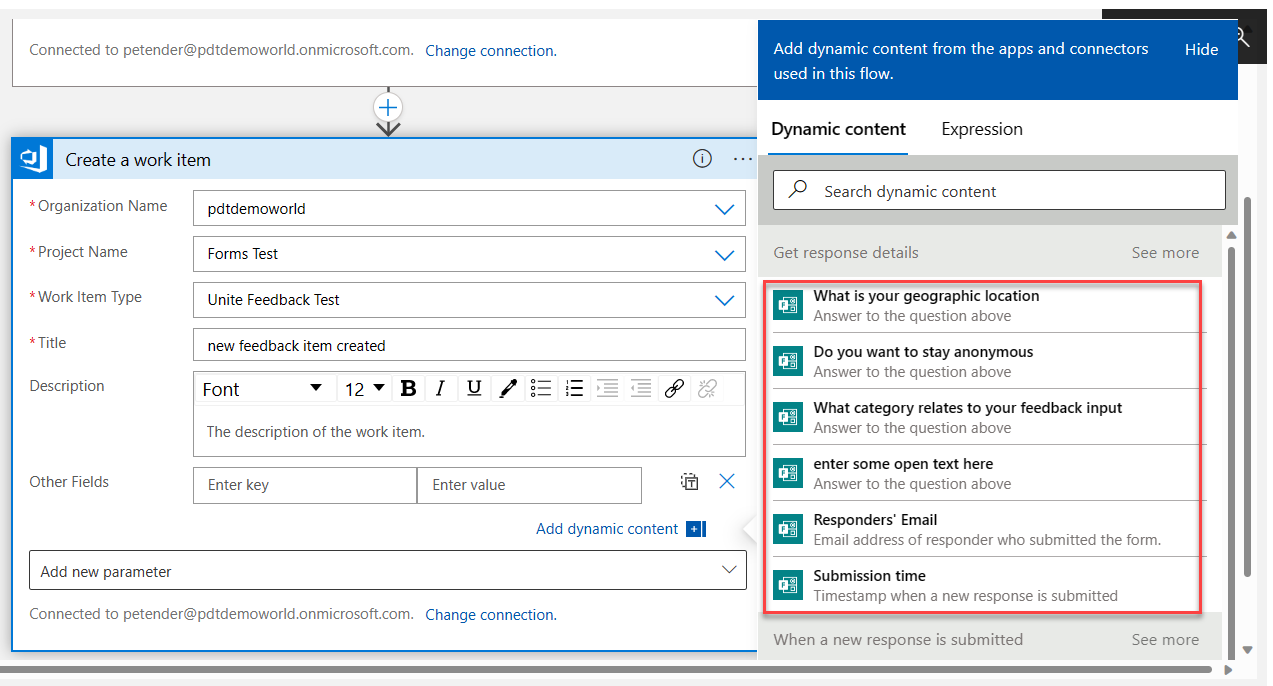The width and height of the screenshot is (1273, 686).
Task: Click the Search dynamic content field
Action: tap(1000, 191)
